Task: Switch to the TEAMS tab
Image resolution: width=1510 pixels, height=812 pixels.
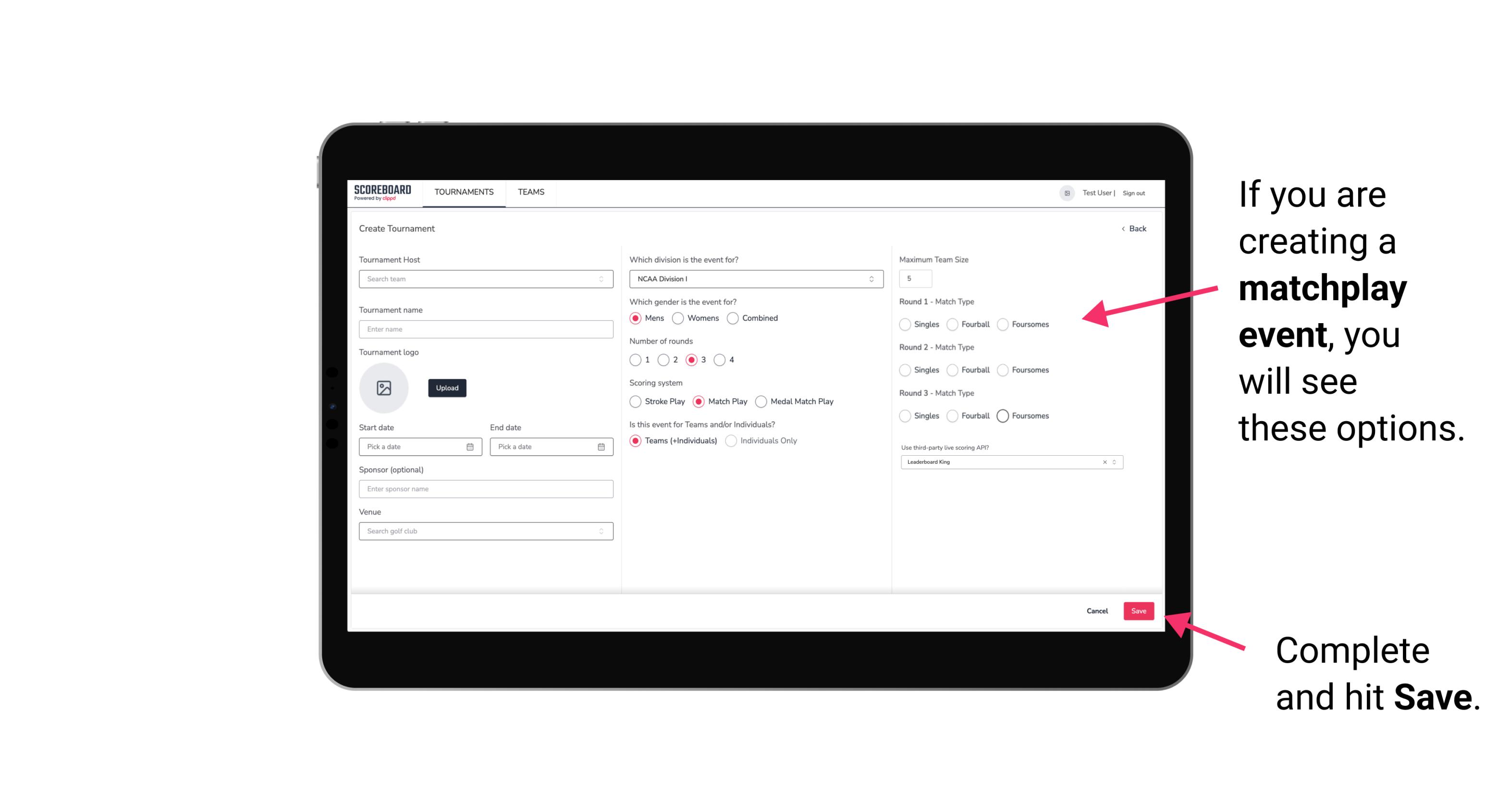Action: coord(530,192)
